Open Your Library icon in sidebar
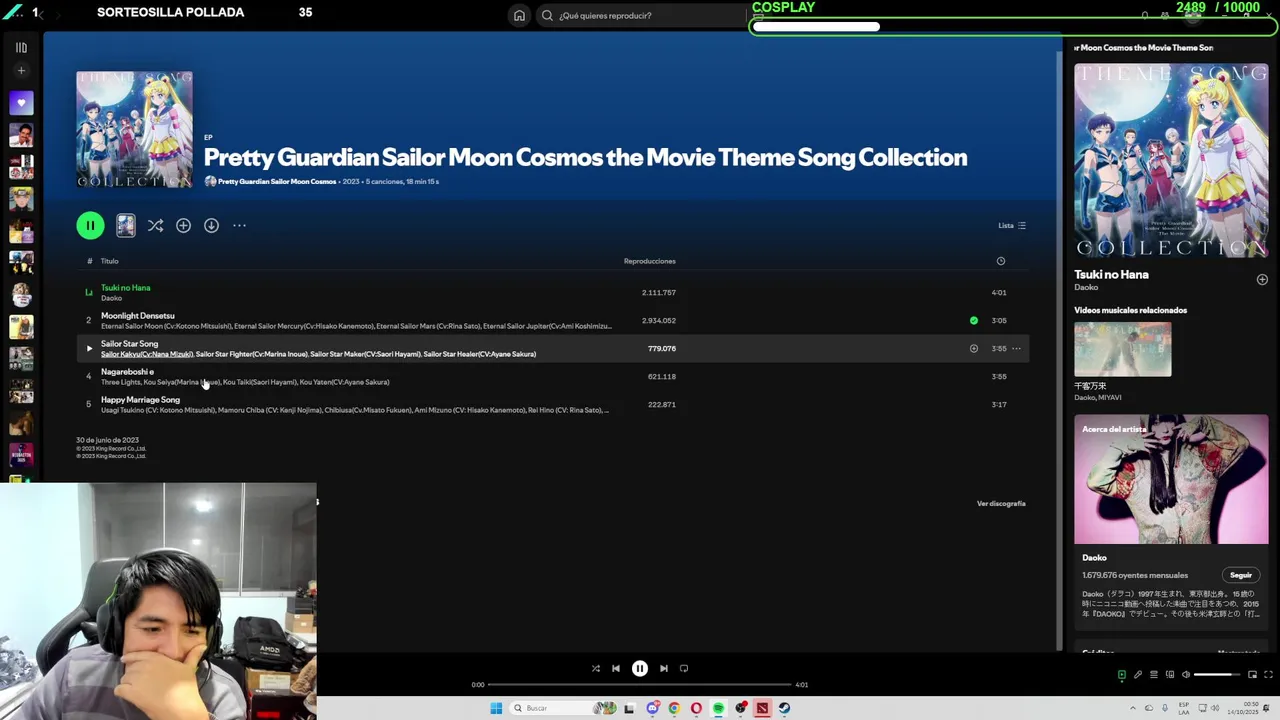1280x720 pixels. [x=21, y=47]
